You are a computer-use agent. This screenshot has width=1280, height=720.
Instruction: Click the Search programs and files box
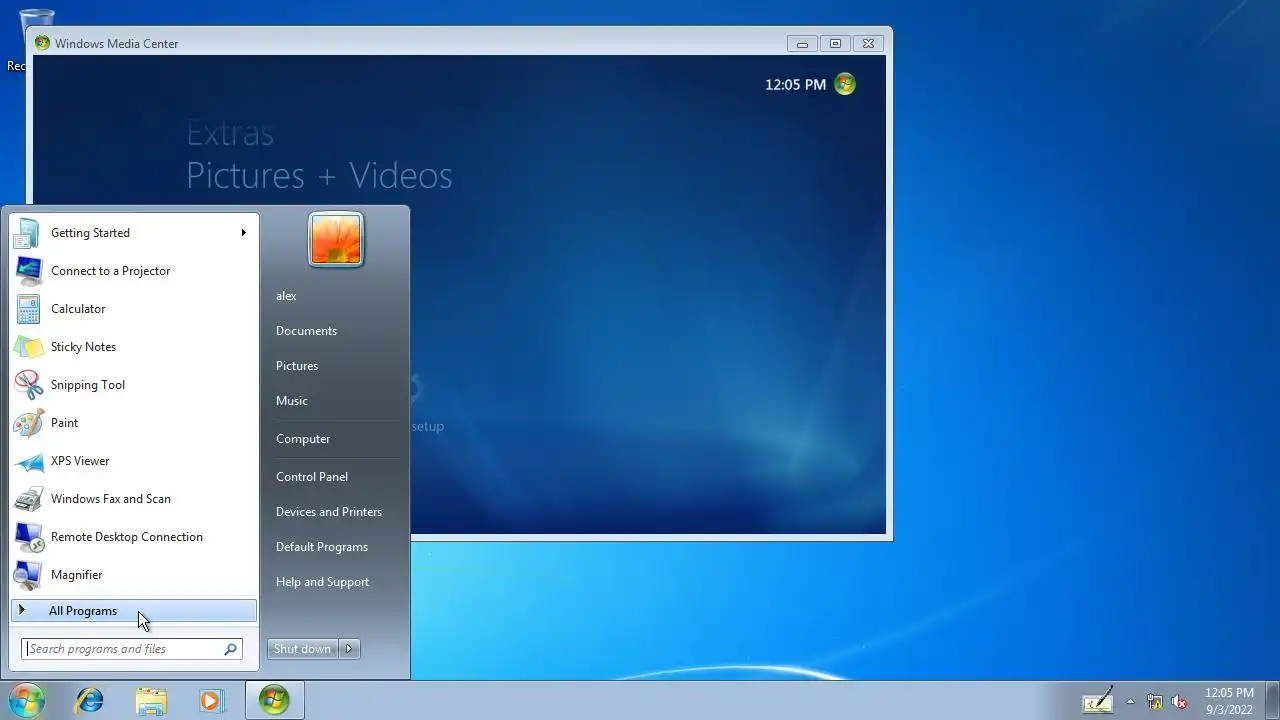[132, 649]
